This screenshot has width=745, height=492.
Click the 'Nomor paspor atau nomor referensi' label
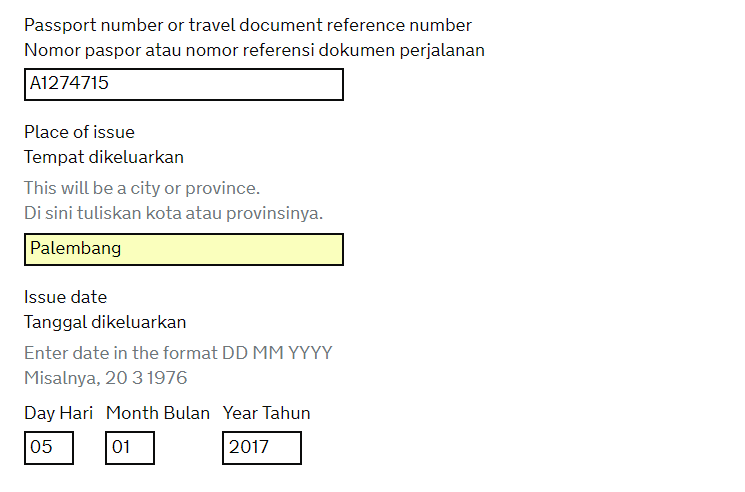tap(254, 50)
